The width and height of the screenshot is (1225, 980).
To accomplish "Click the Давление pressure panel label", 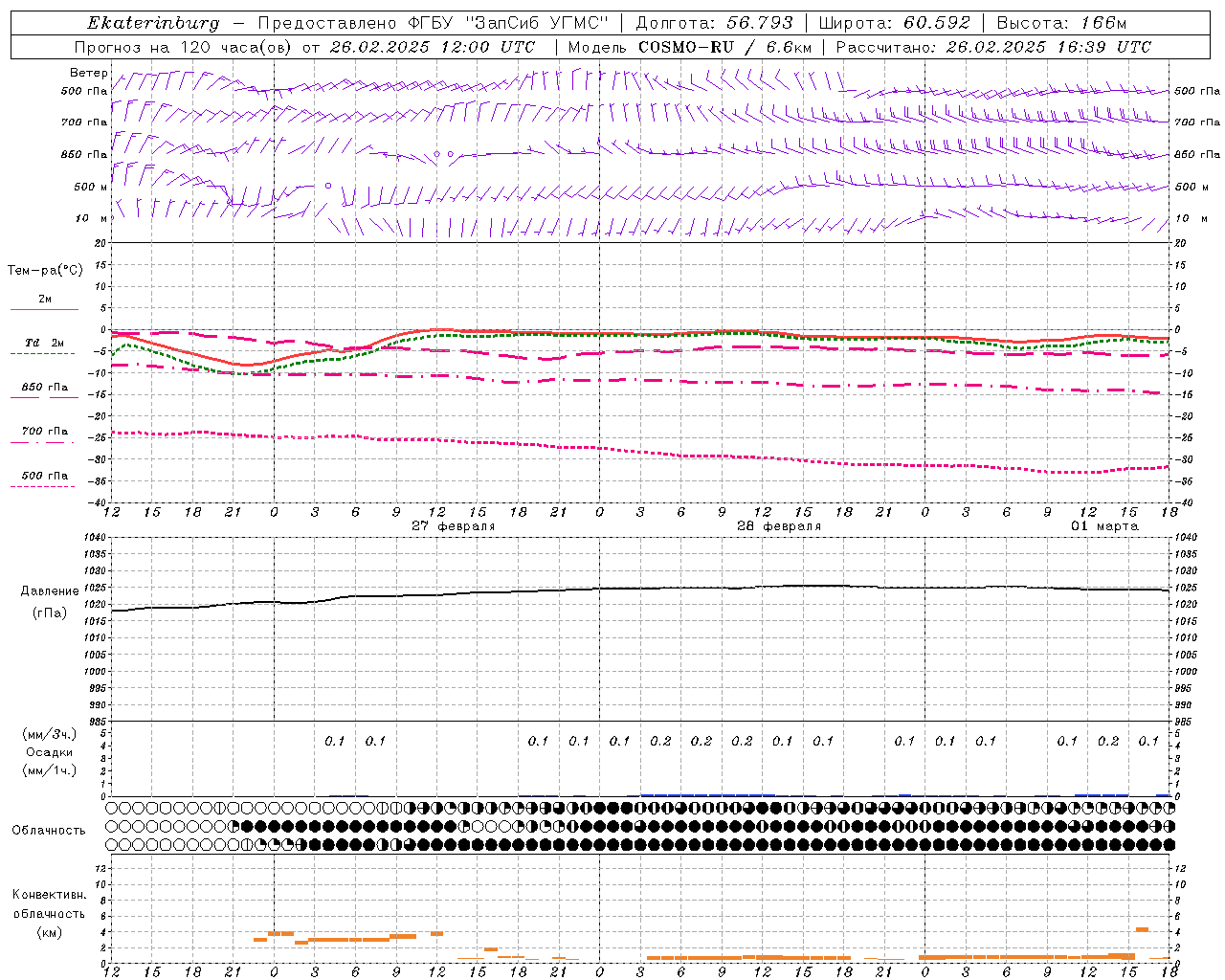I will tap(50, 591).
